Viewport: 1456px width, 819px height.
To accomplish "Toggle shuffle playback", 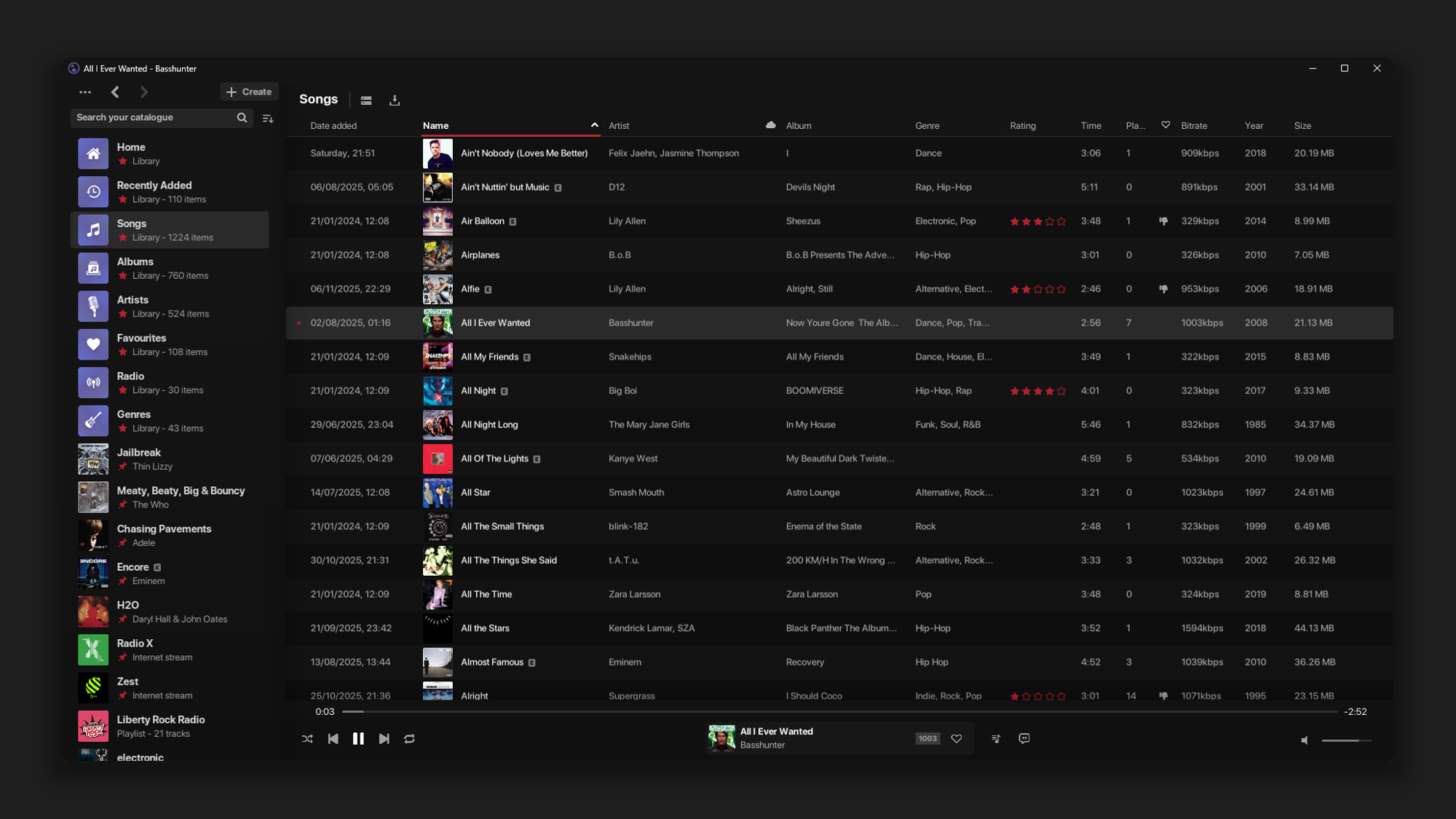I will 307,738.
